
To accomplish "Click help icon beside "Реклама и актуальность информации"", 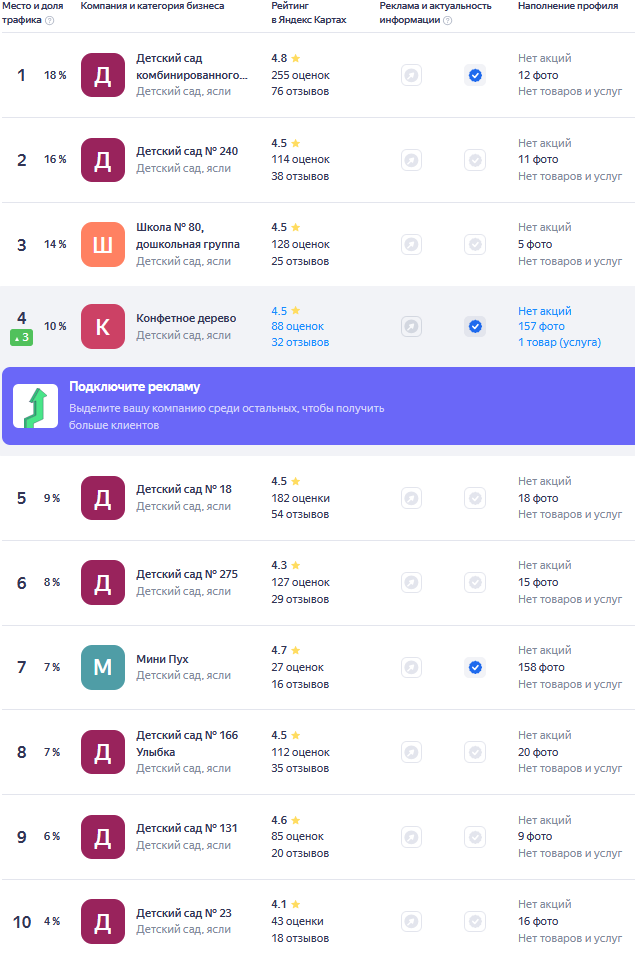I will 447,20.
